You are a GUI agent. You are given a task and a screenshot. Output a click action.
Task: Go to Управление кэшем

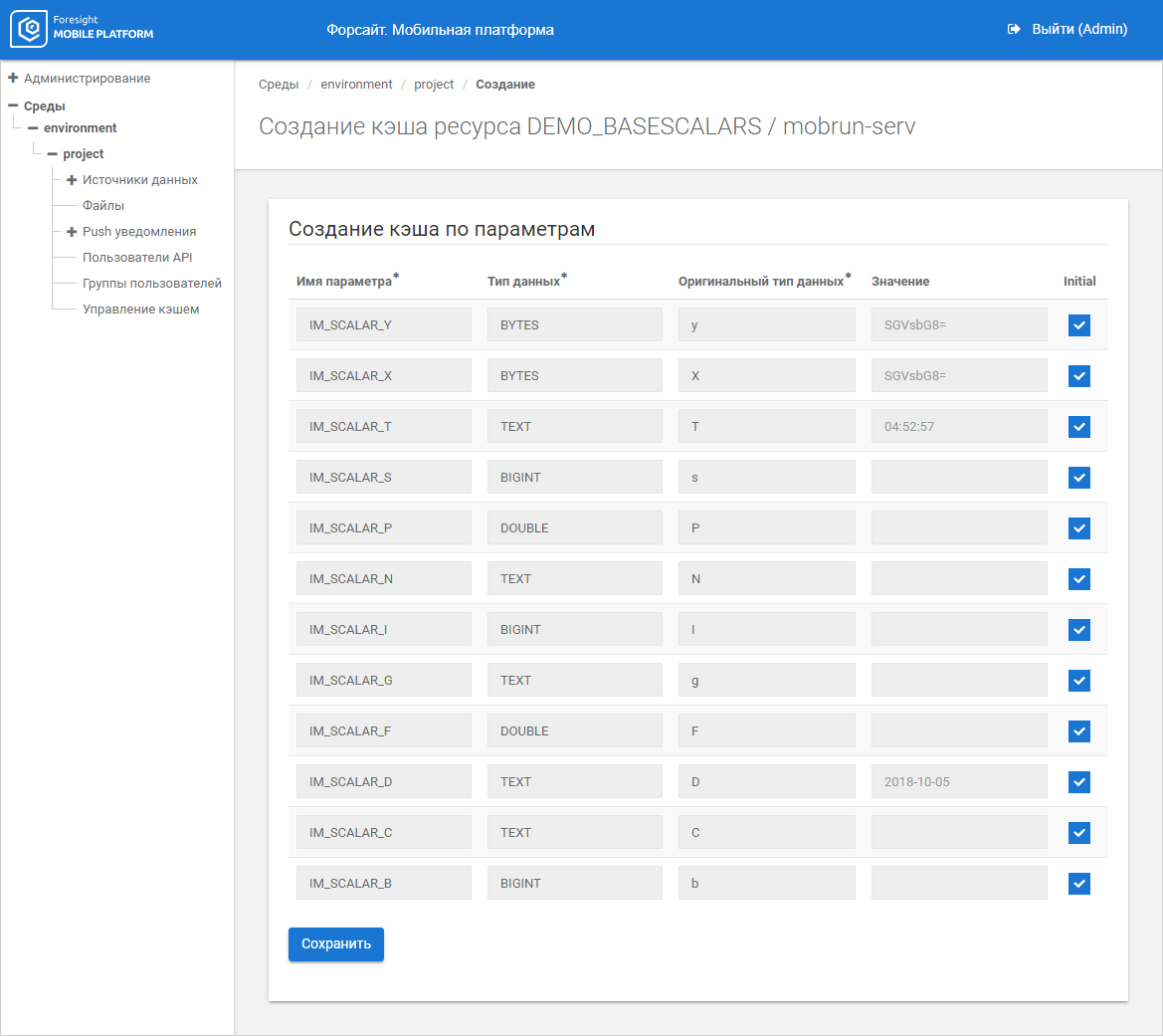[140, 310]
